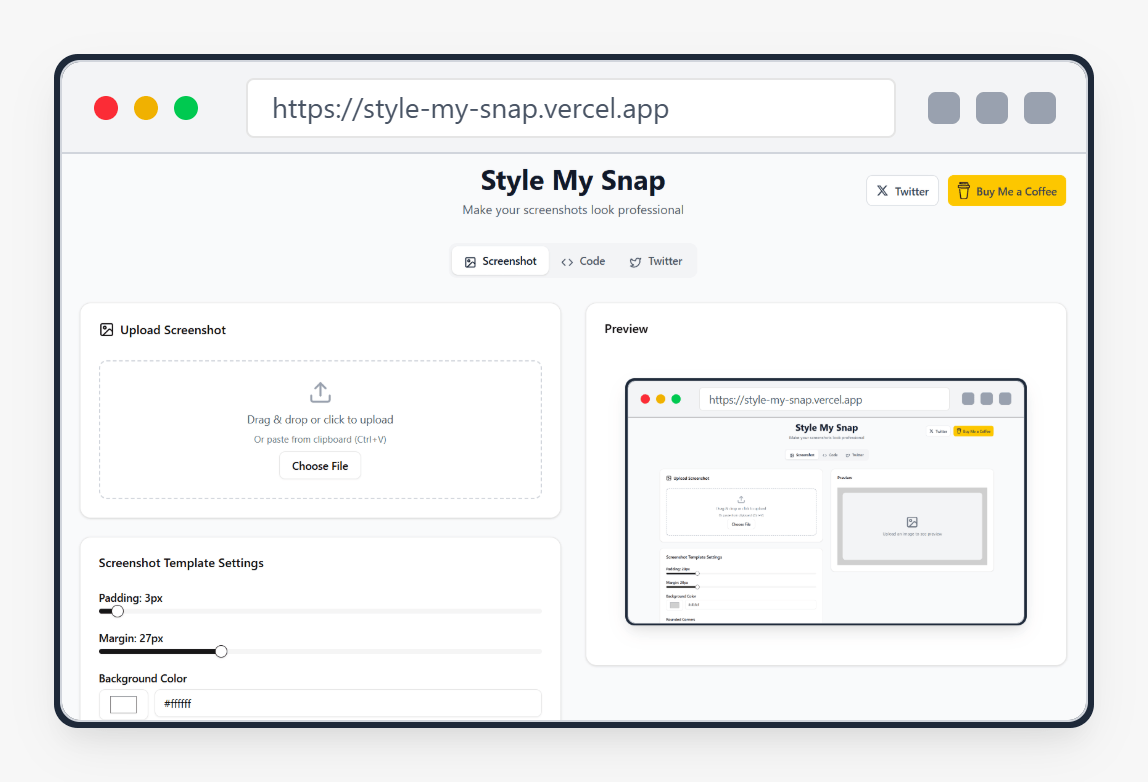Image resolution: width=1148 pixels, height=782 pixels.
Task: Click the Buy Me a Coffee button
Action: tap(1006, 191)
